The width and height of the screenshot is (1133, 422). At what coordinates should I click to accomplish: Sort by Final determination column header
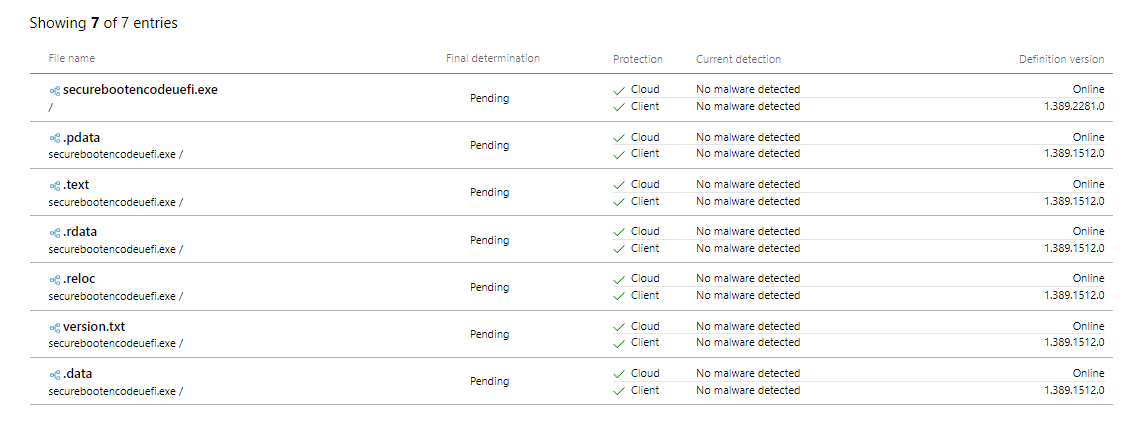(493, 58)
